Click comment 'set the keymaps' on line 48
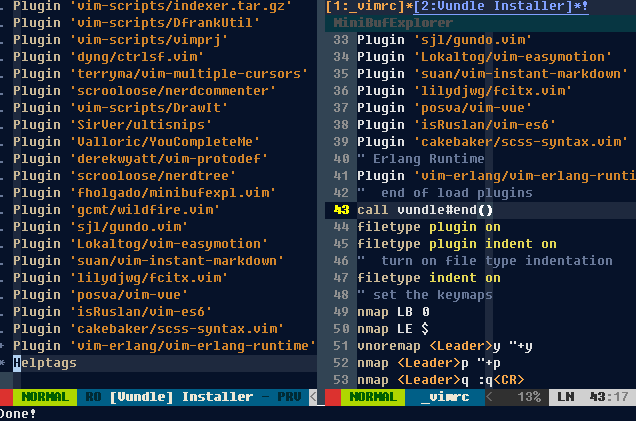This screenshot has width=636, height=421. [433, 295]
